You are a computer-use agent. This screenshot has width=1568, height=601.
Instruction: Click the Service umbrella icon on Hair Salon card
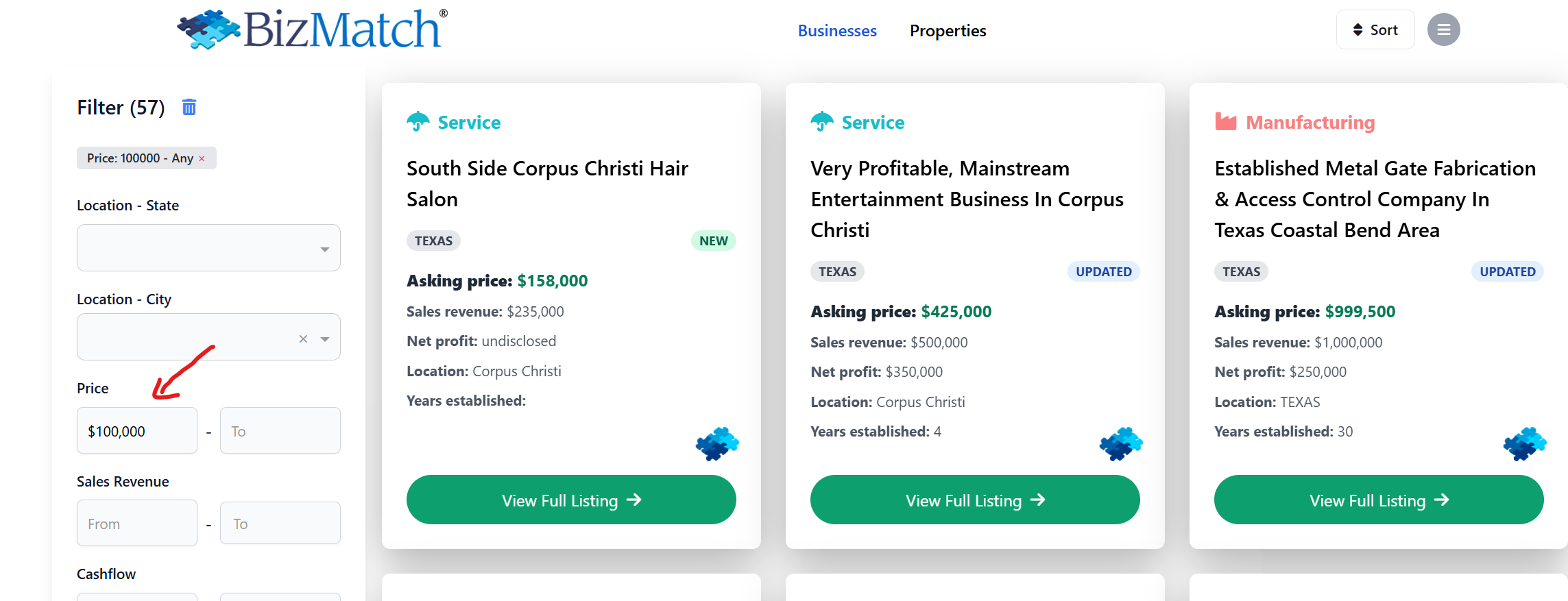point(418,122)
